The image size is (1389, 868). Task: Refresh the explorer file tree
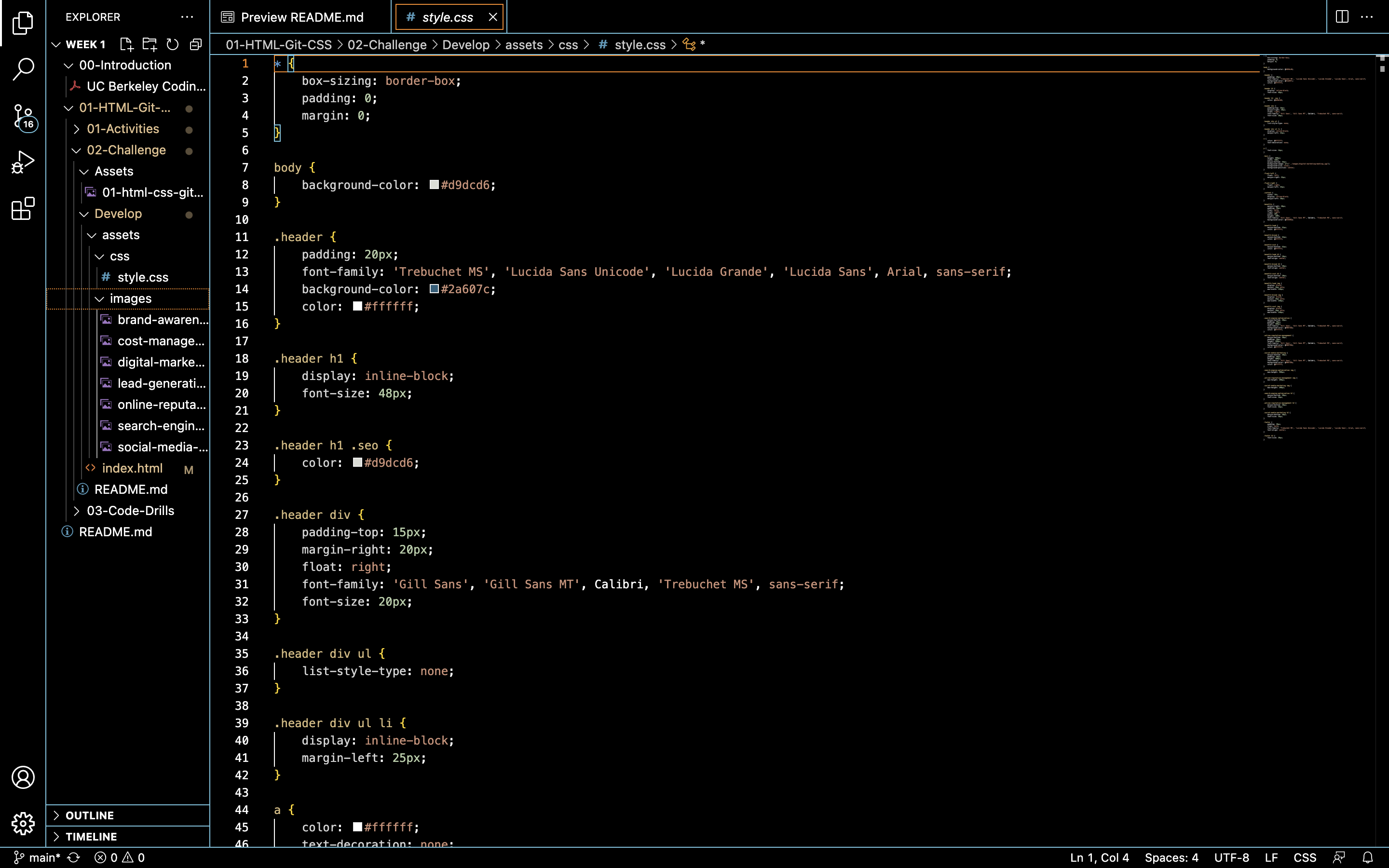click(x=172, y=44)
